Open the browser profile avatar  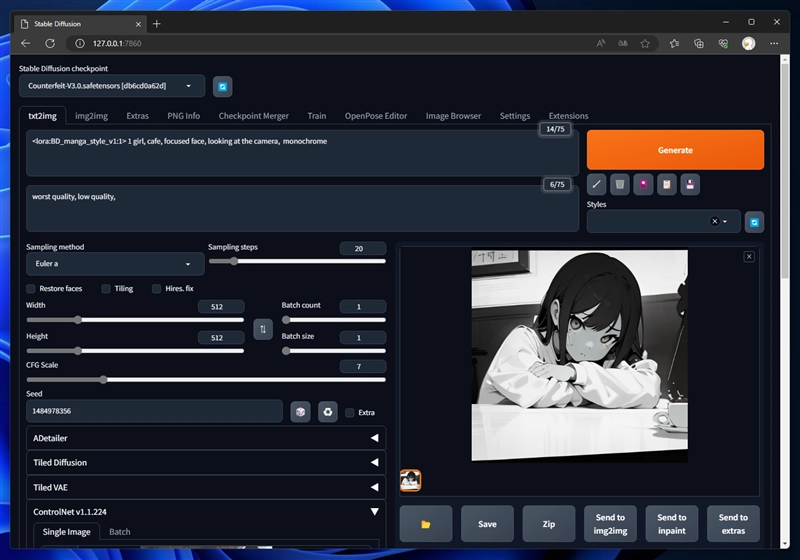coord(748,43)
